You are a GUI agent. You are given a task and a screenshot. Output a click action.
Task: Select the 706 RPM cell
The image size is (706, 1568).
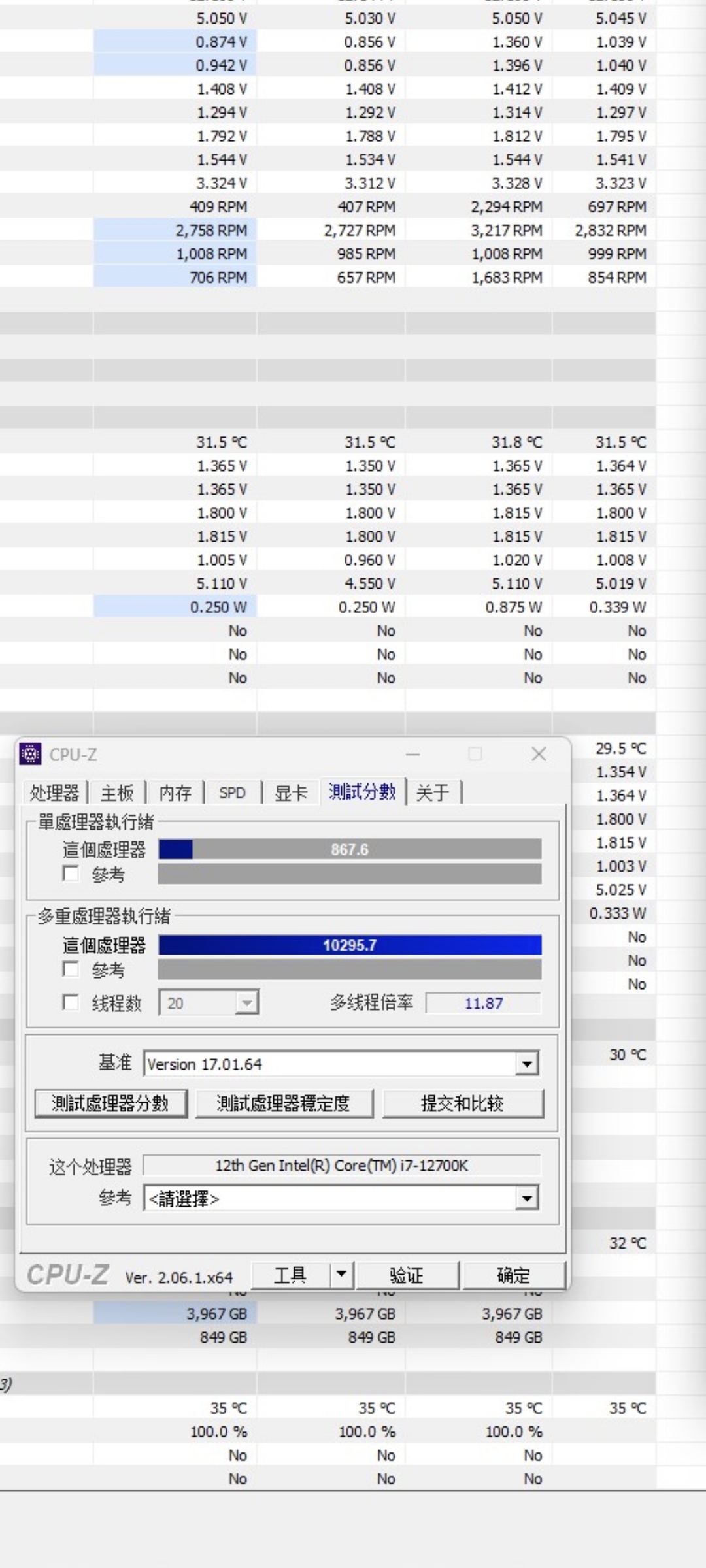coord(175,277)
